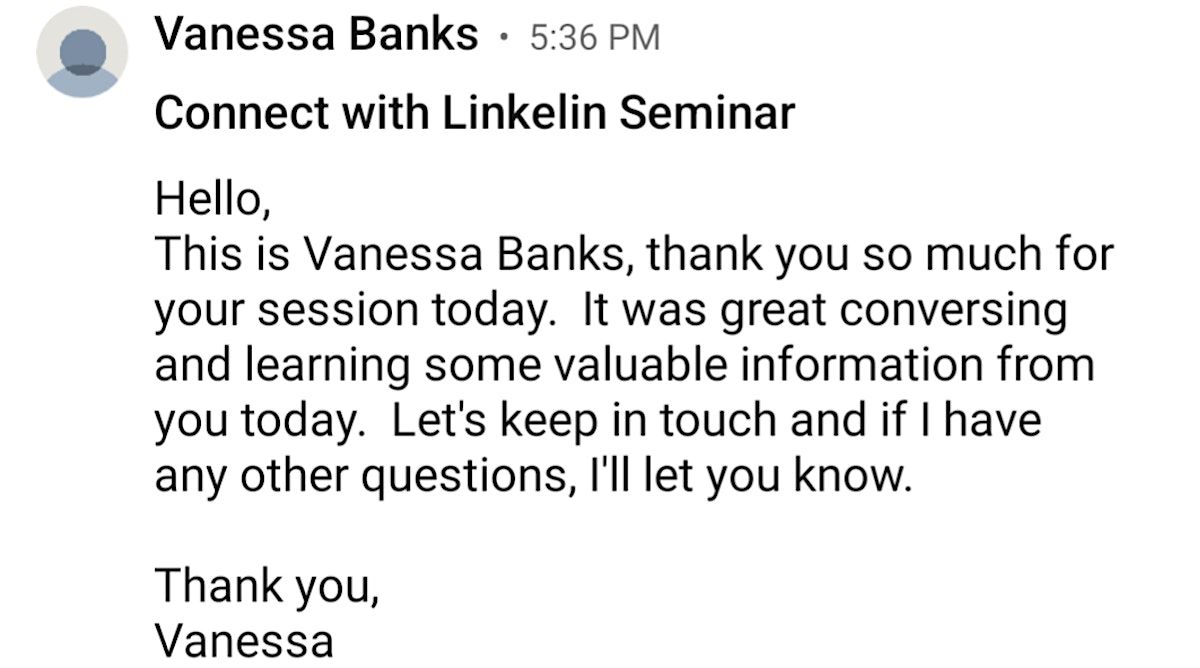Click the word Linkelin in the subject
1200x668 pixels.
pyautogui.click(x=523, y=114)
